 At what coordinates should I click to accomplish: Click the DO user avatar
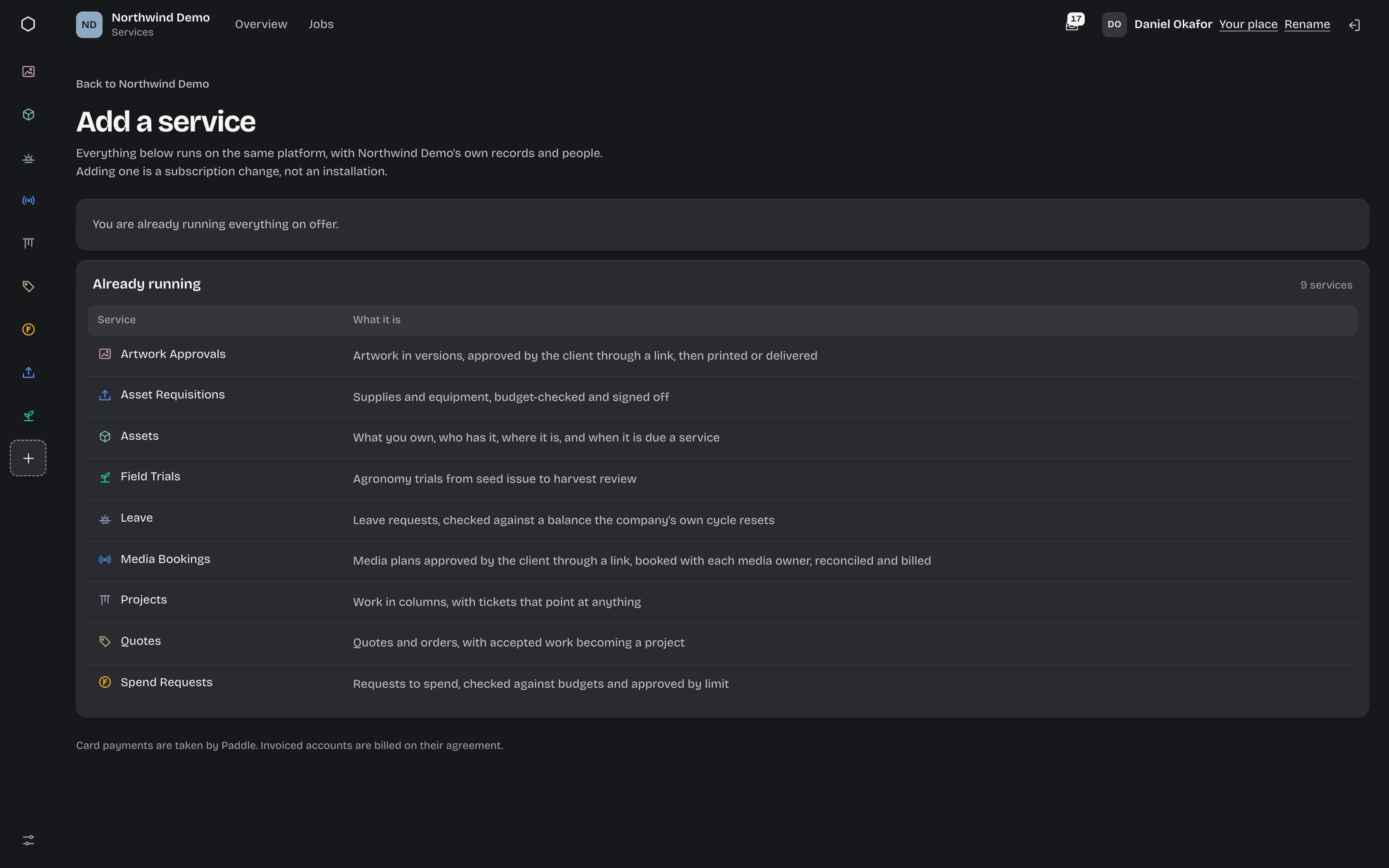click(1114, 25)
